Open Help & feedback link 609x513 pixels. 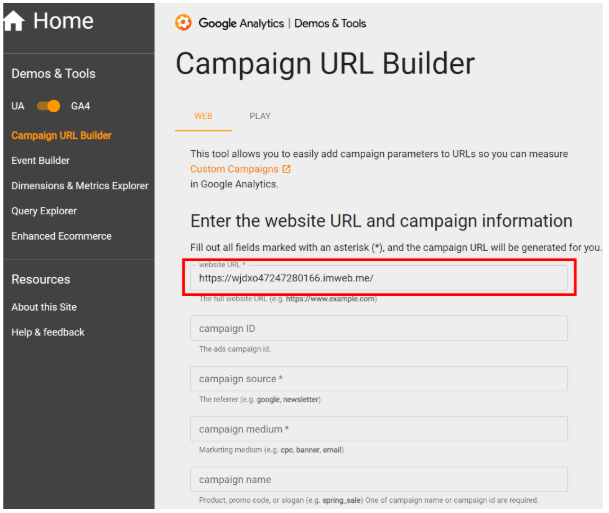48,332
